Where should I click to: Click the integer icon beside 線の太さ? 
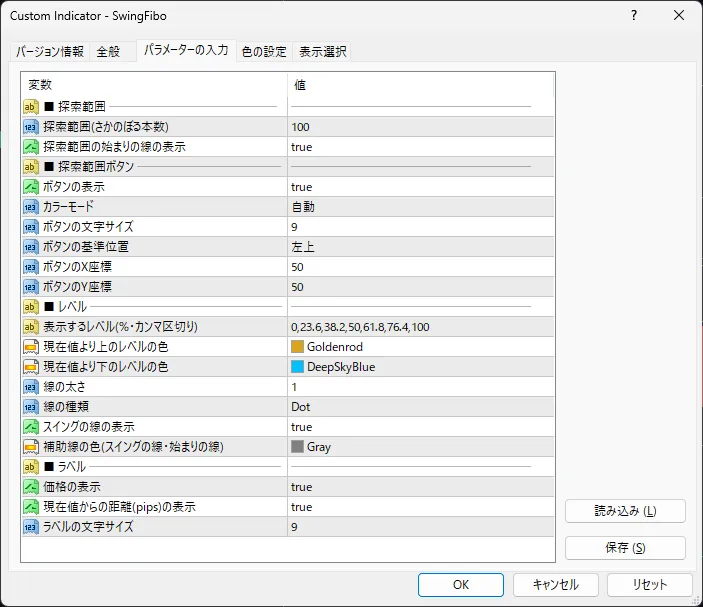tap(30, 386)
